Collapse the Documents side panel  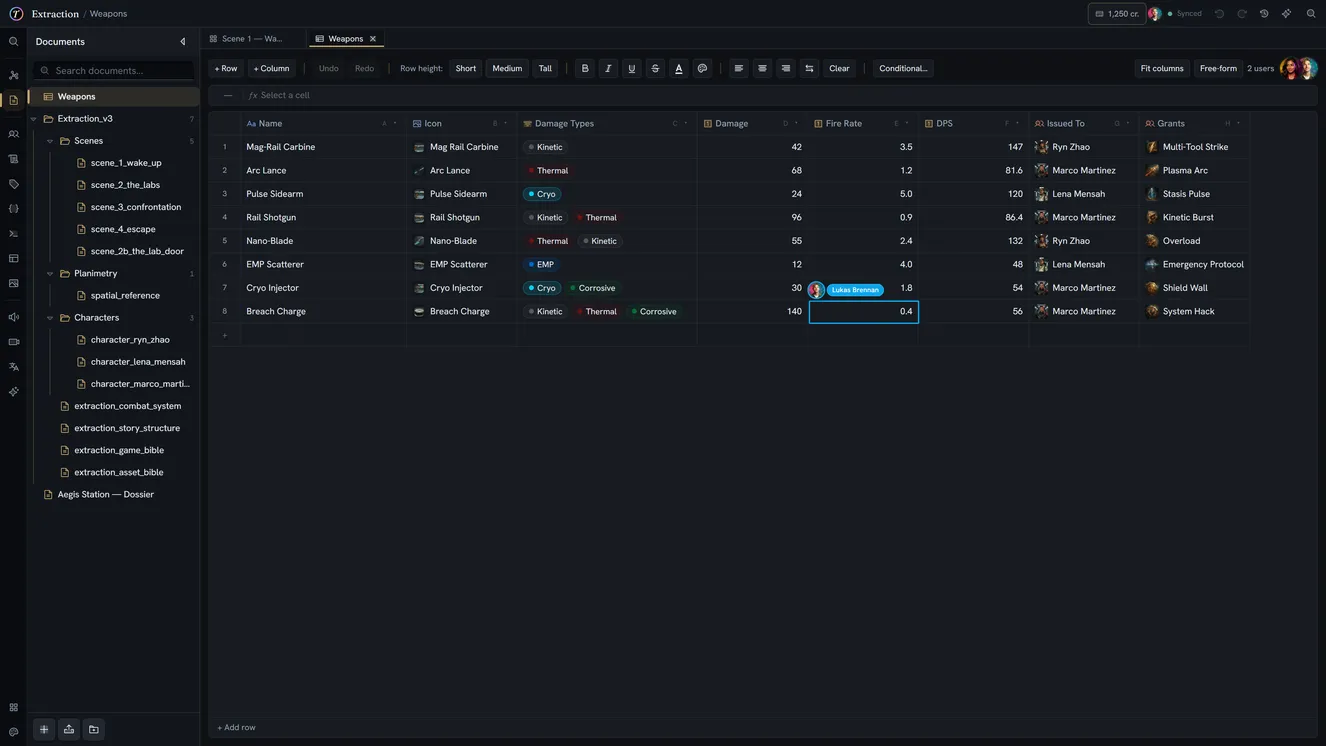click(183, 42)
